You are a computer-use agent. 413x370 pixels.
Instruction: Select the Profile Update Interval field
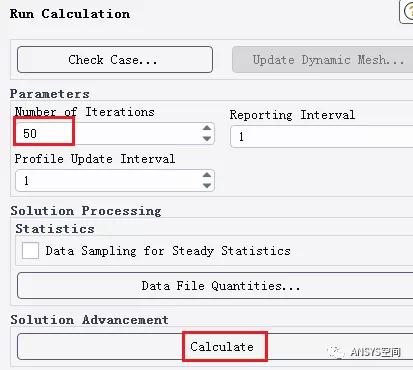click(108, 180)
